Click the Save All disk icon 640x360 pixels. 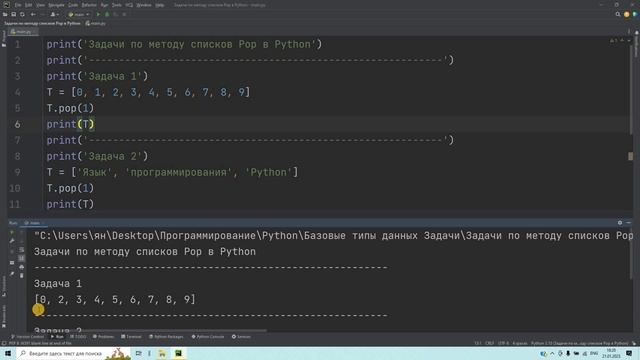point(13,14)
